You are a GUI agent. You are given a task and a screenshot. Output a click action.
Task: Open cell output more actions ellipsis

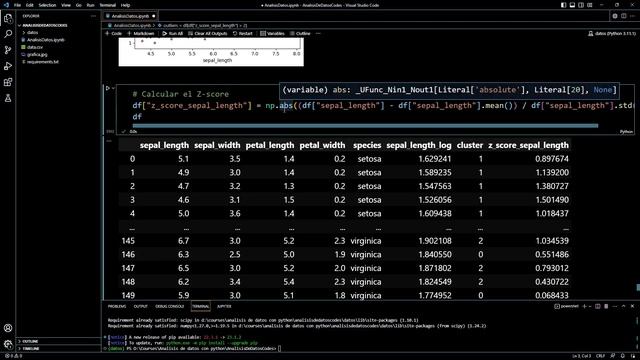[x=109, y=141]
